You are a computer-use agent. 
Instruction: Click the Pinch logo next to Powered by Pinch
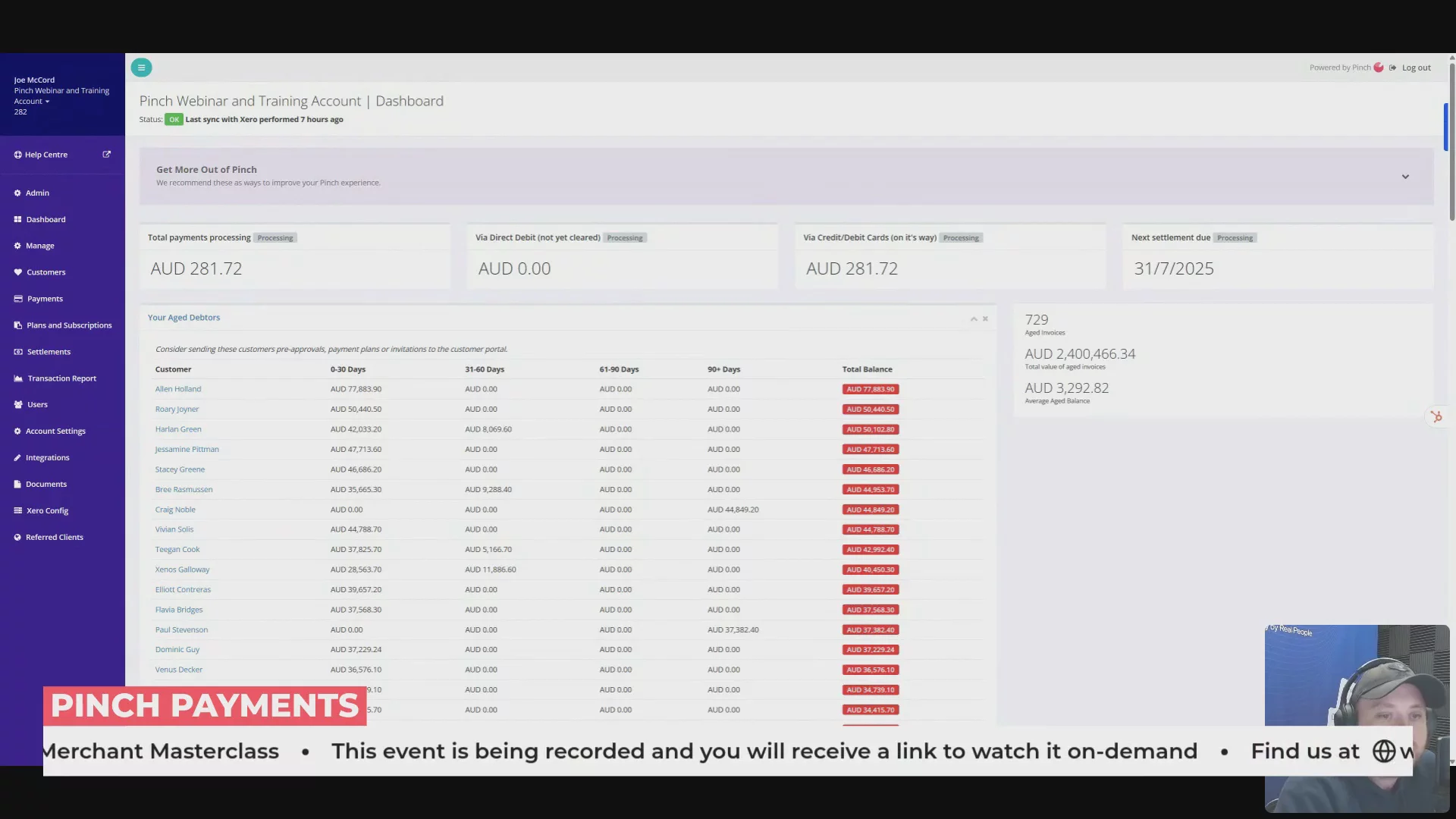[x=1379, y=67]
